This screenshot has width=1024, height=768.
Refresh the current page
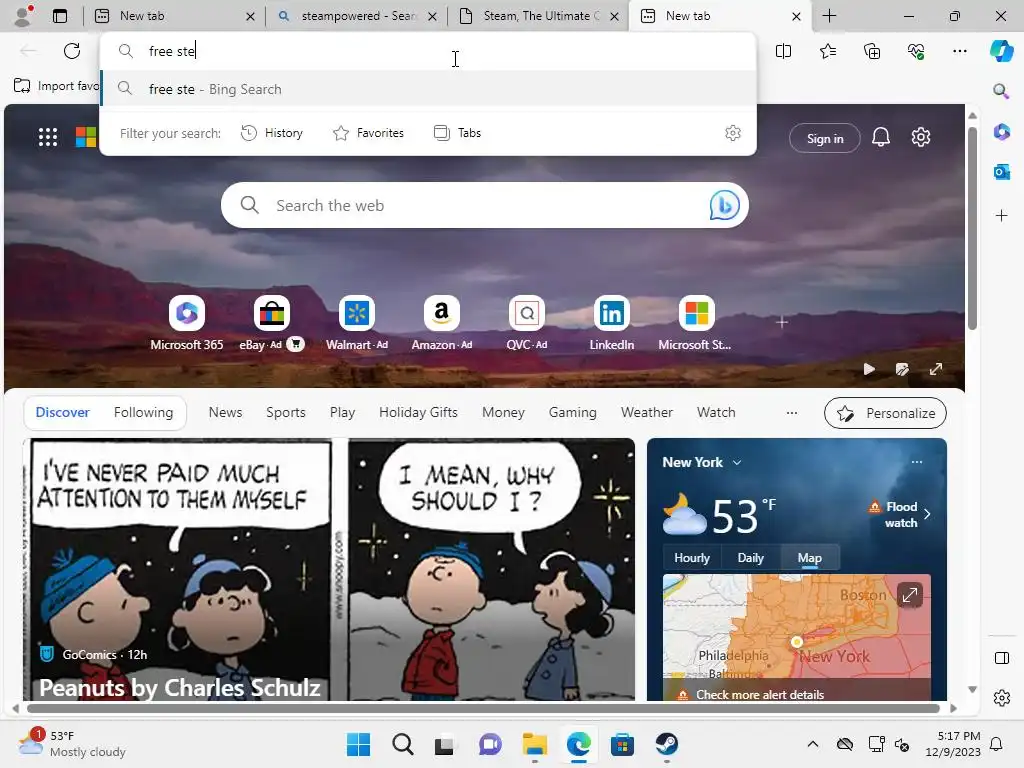[72, 51]
